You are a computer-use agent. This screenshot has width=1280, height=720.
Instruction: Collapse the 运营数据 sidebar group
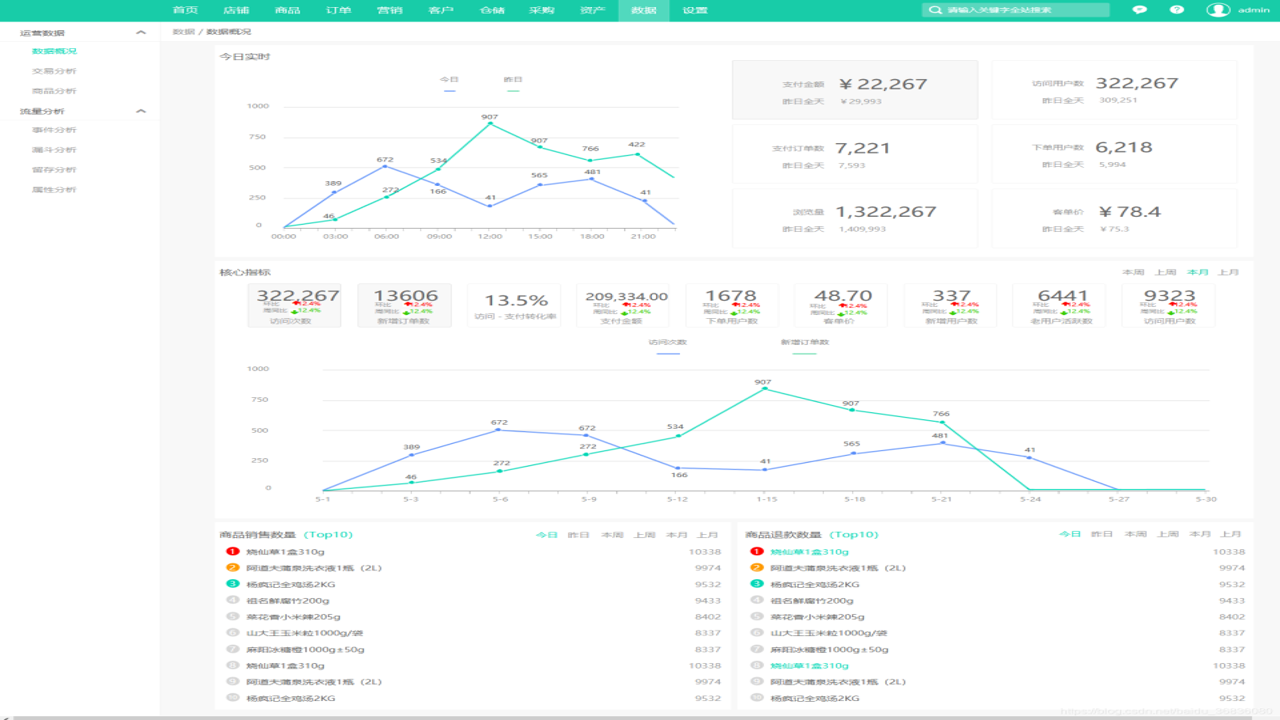pos(141,32)
